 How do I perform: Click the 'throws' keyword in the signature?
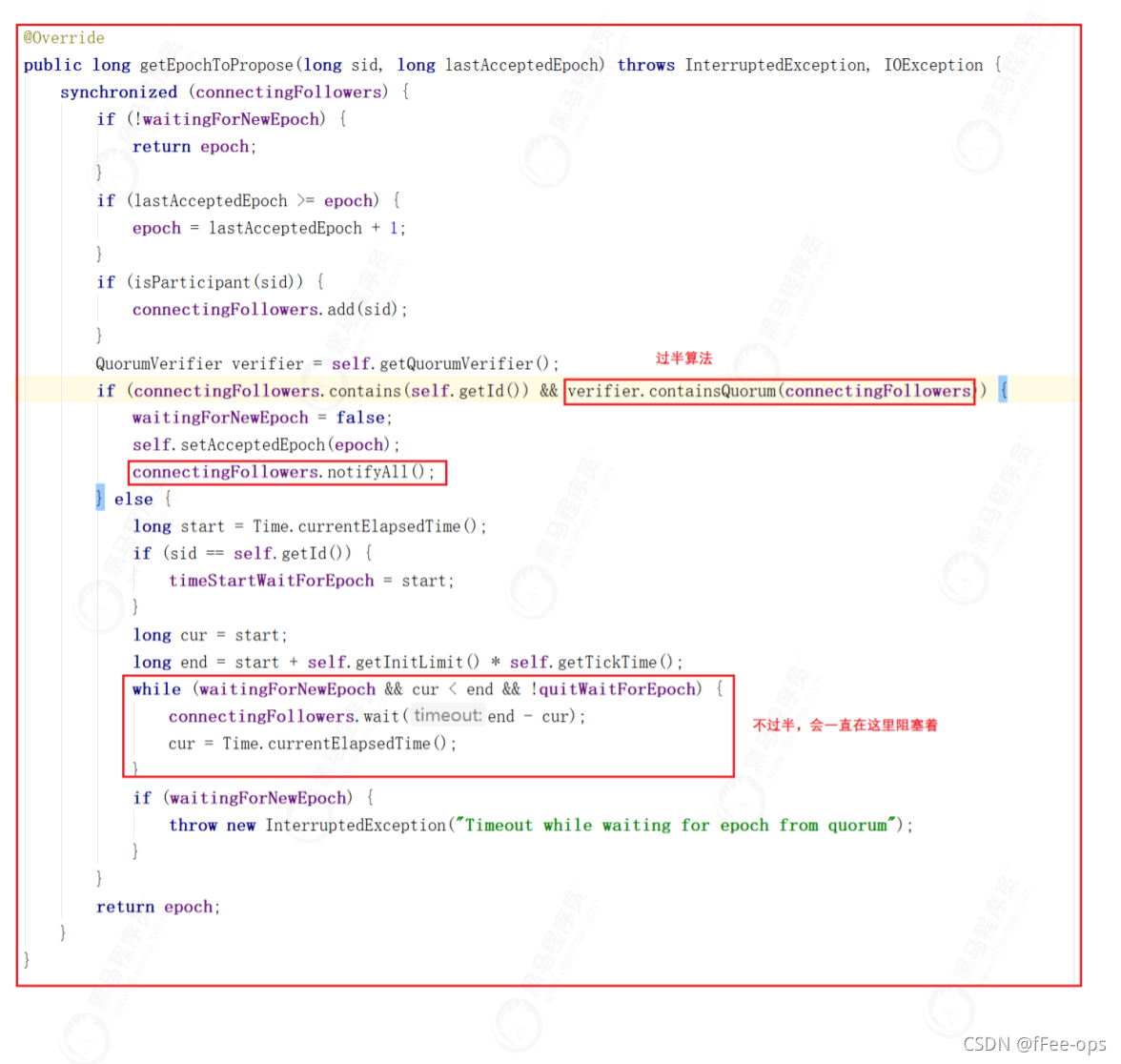point(645,65)
